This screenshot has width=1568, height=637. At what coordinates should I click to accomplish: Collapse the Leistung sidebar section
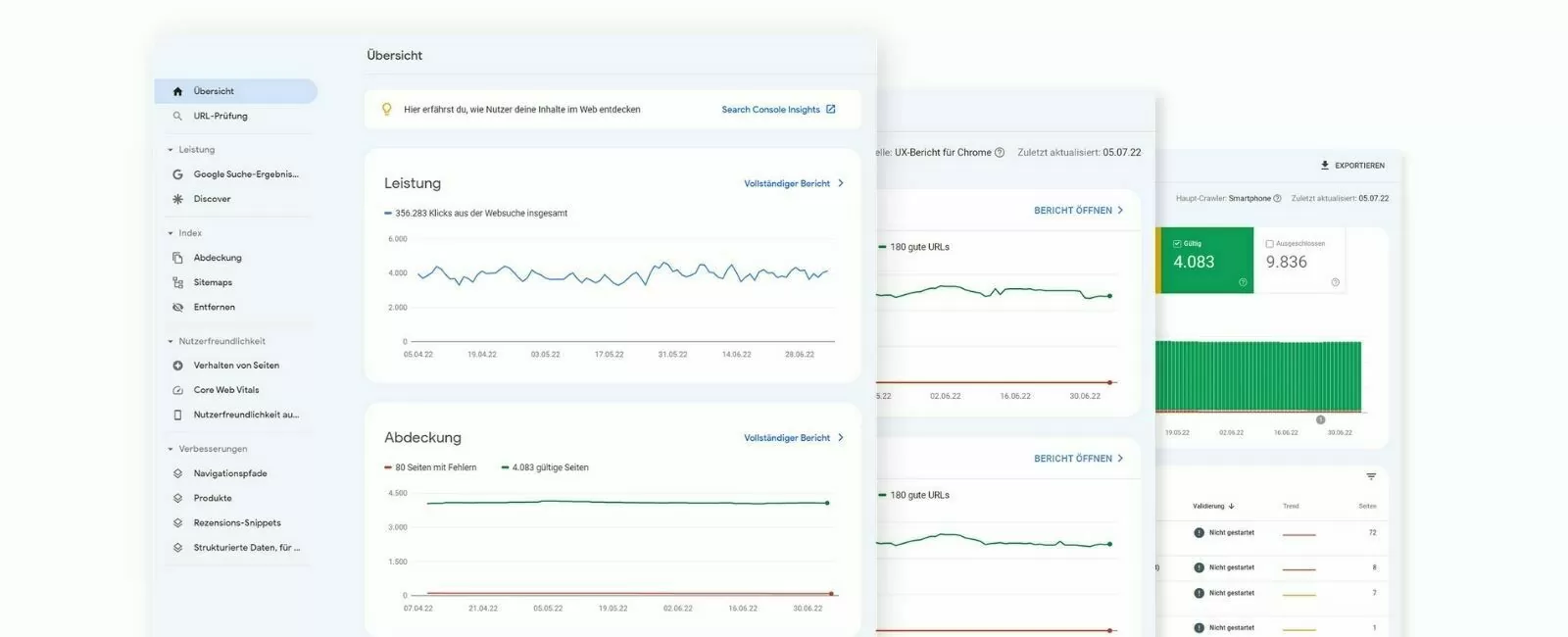(171, 150)
